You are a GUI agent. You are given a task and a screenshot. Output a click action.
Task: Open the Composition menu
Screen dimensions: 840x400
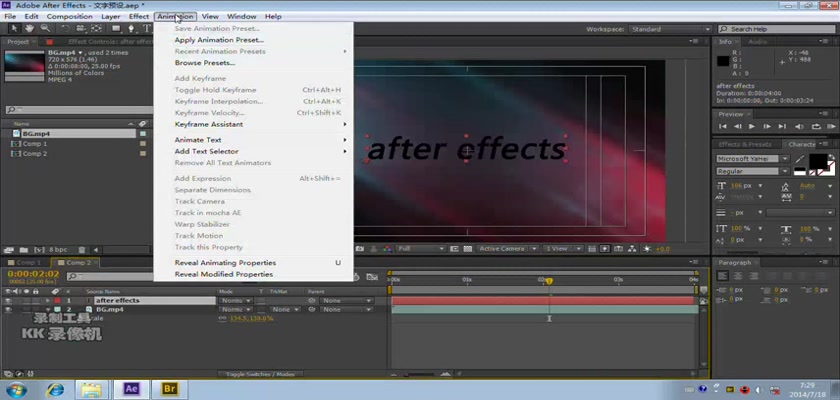coord(70,17)
